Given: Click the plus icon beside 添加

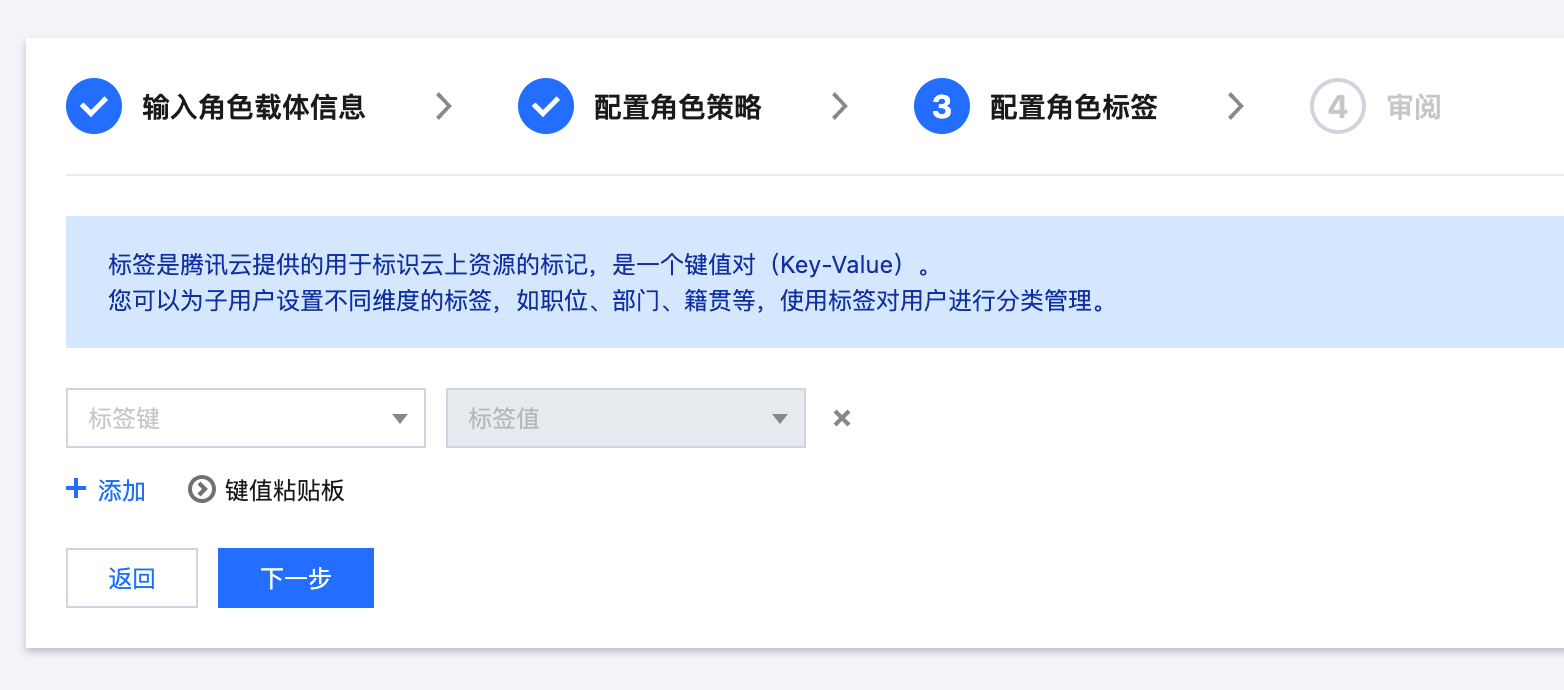Looking at the screenshot, I should pyautogui.click(x=76, y=489).
